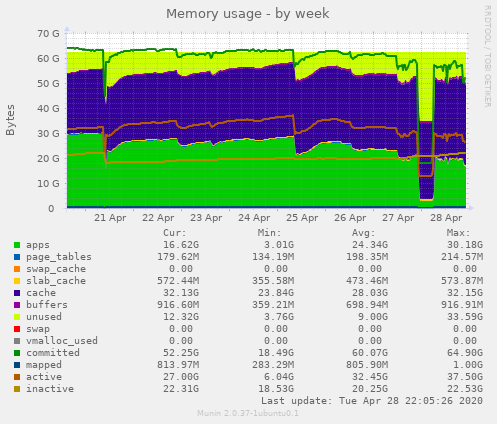Click the '10 G' y-axis label

coord(48,184)
